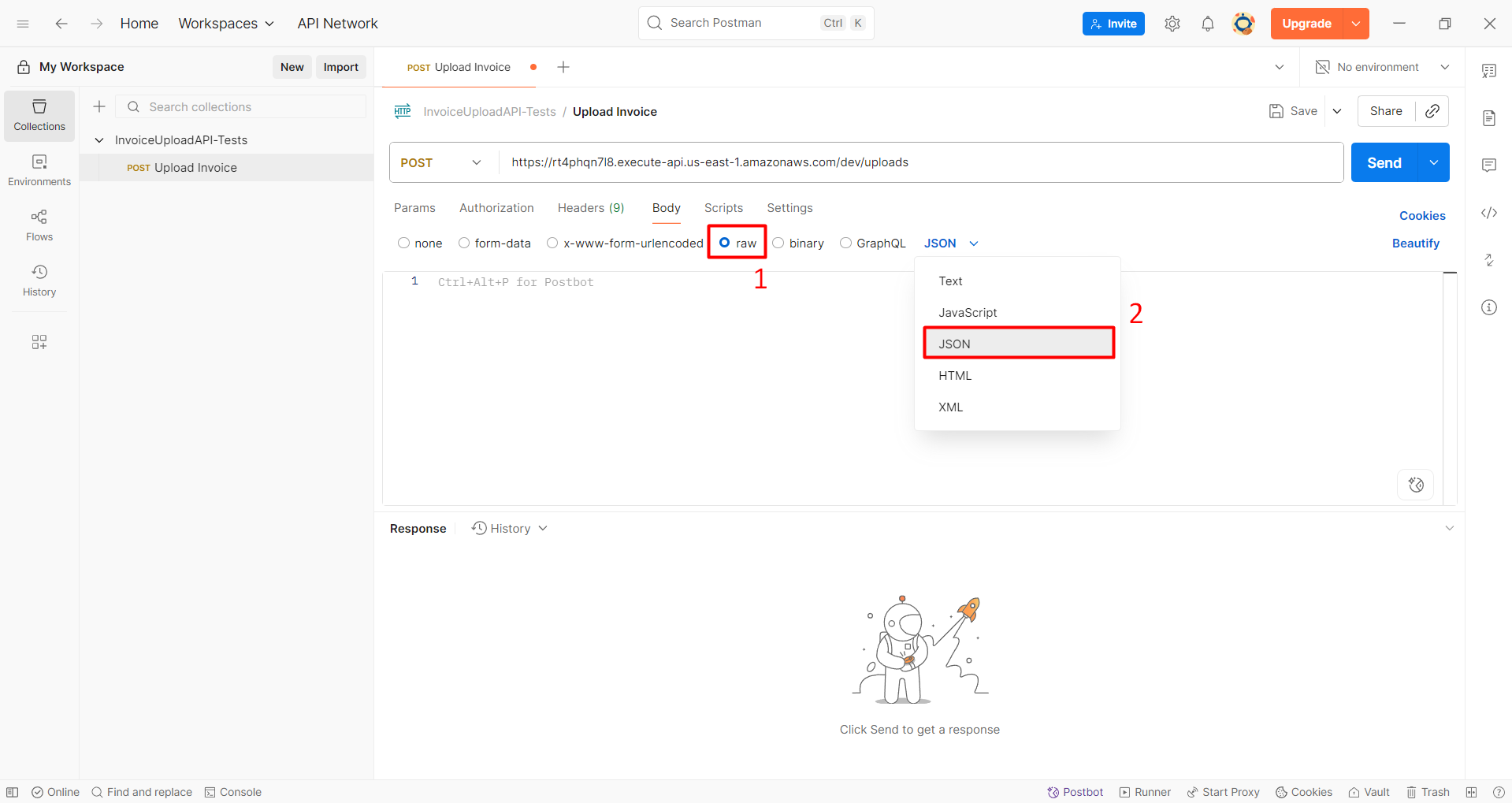Screen dimensions: 1512x803
Task: Open the notifications bell
Action: tap(1207, 24)
